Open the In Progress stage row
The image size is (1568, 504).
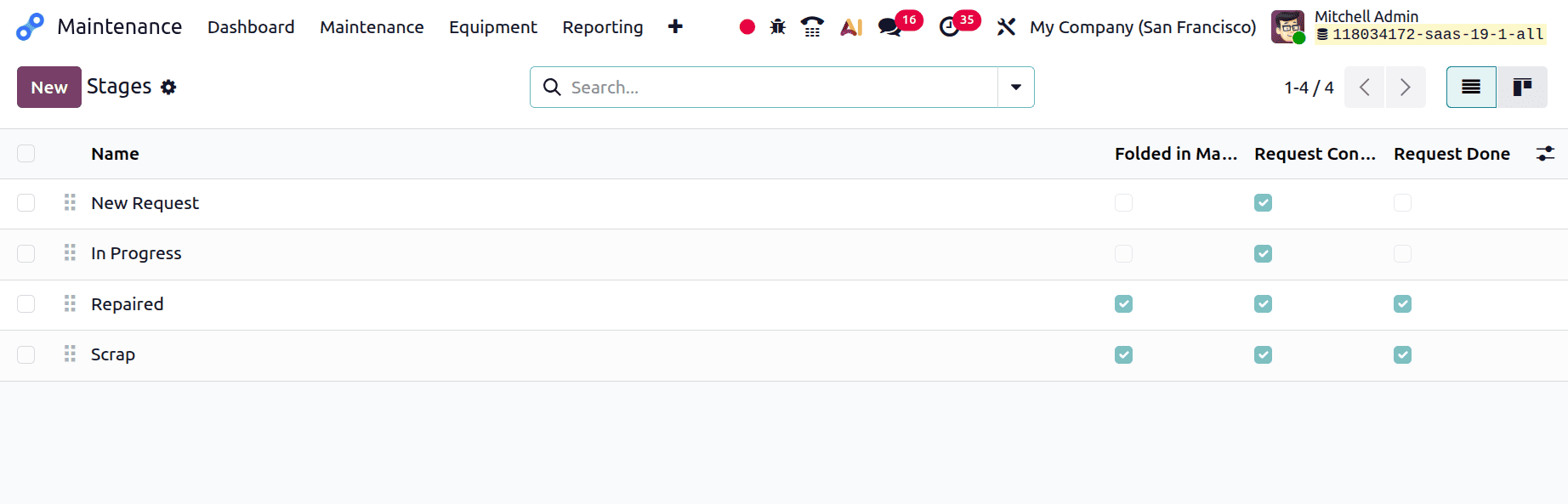[784, 254]
